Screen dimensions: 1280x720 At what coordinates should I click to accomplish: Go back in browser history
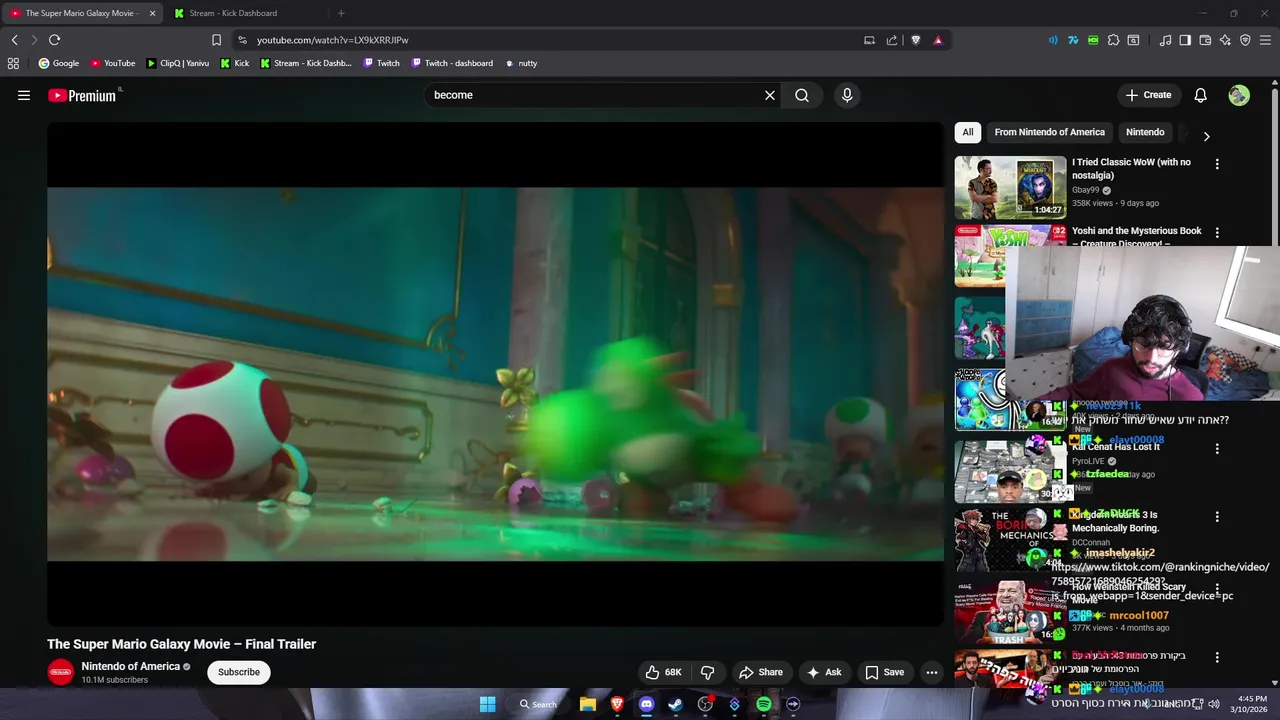pyautogui.click(x=14, y=40)
